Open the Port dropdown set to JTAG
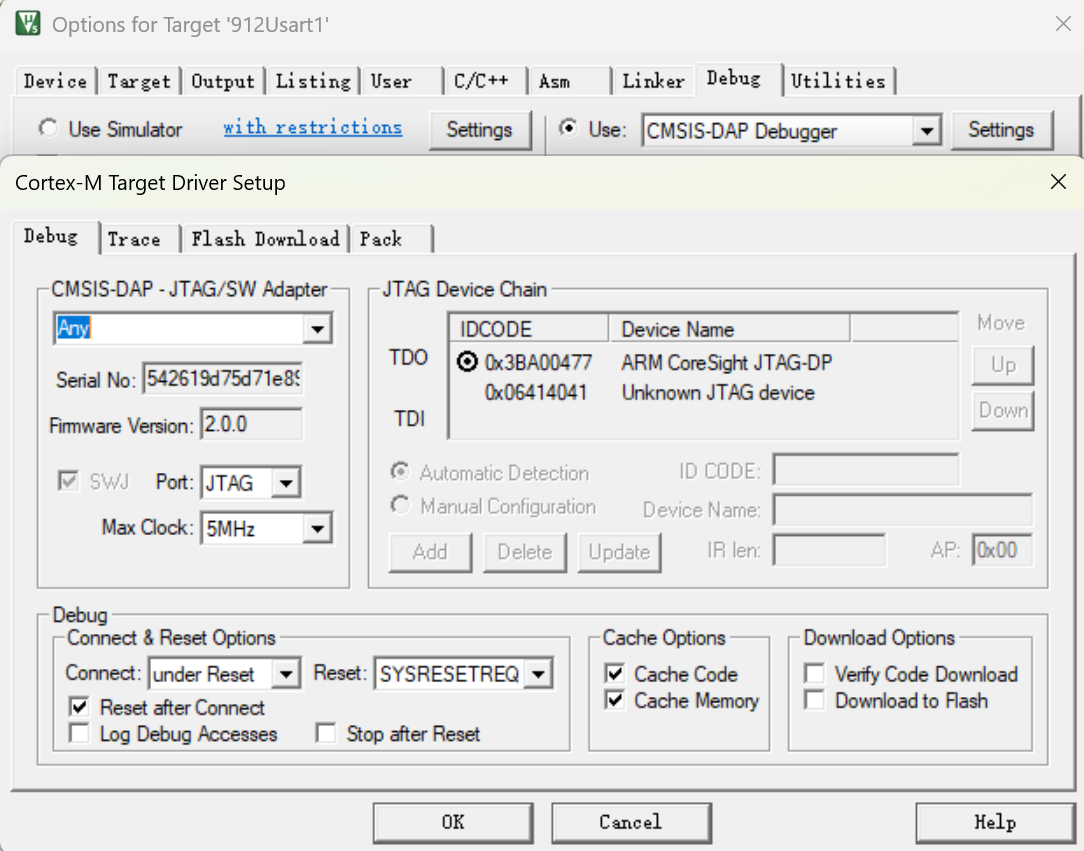 pyautogui.click(x=286, y=483)
